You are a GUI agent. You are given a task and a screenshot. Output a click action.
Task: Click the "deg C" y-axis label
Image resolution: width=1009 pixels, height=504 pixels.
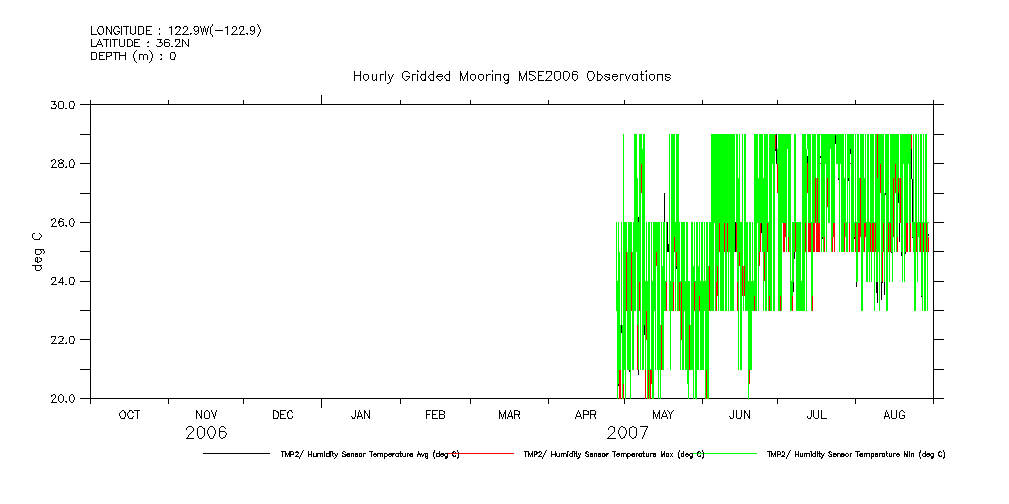[38, 251]
